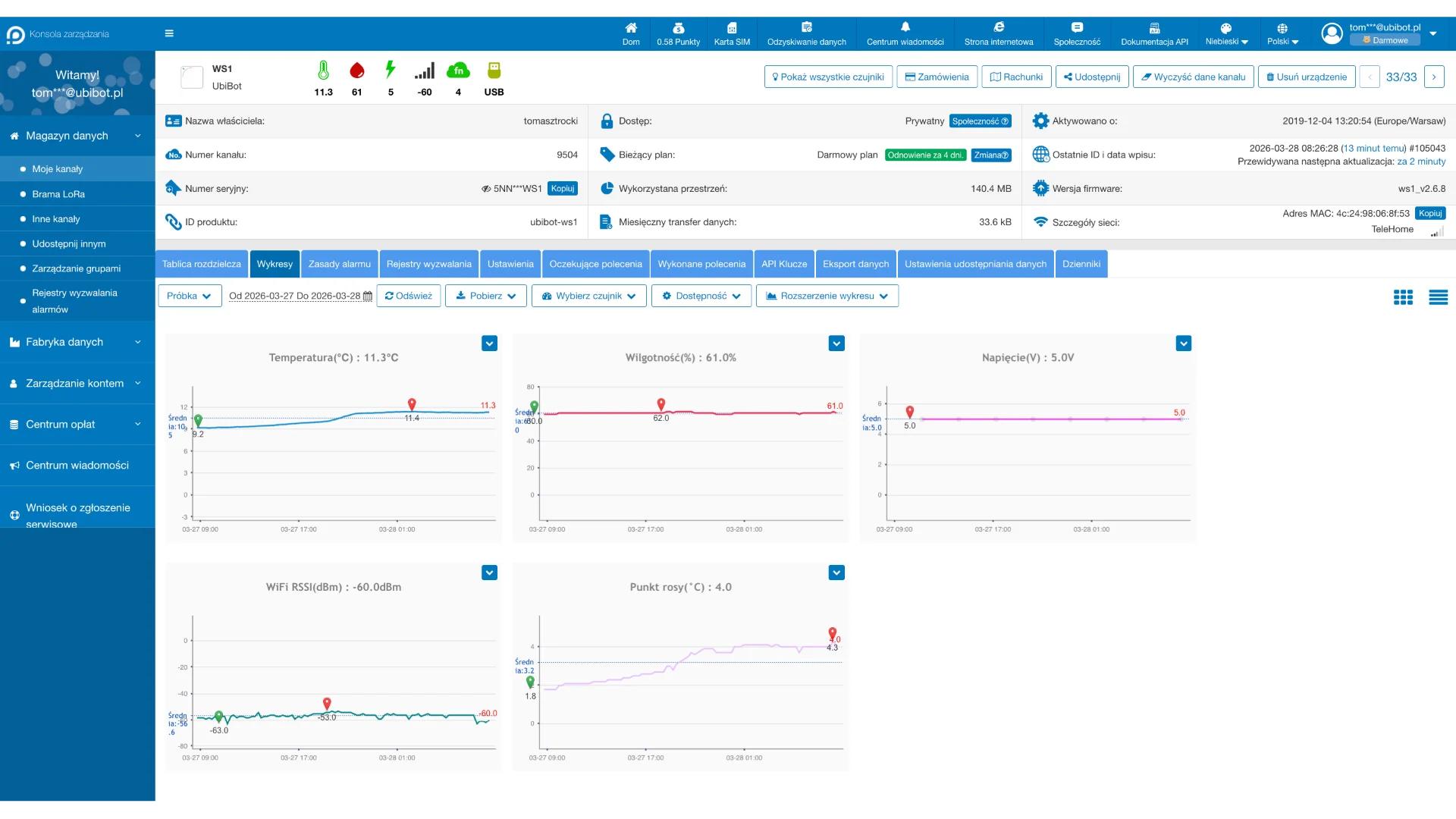Switch to Zasady alarmu tab
Viewport: 1456px width, 819px height.
click(339, 264)
